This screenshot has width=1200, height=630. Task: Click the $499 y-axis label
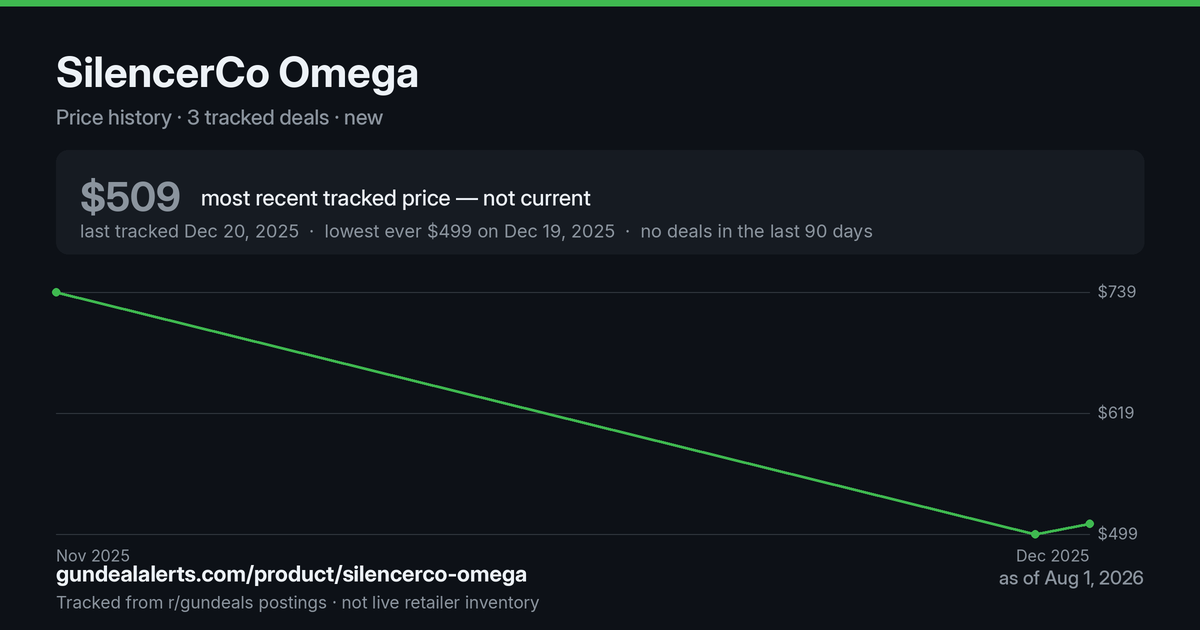[x=1117, y=534]
